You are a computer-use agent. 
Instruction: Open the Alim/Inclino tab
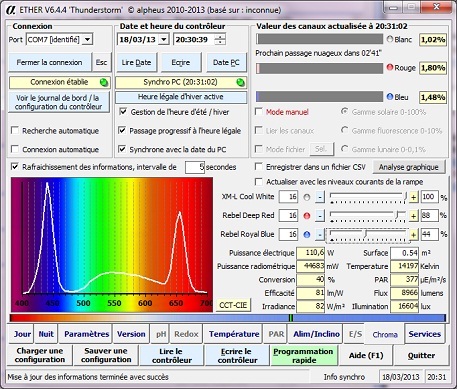tap(316, 334)
